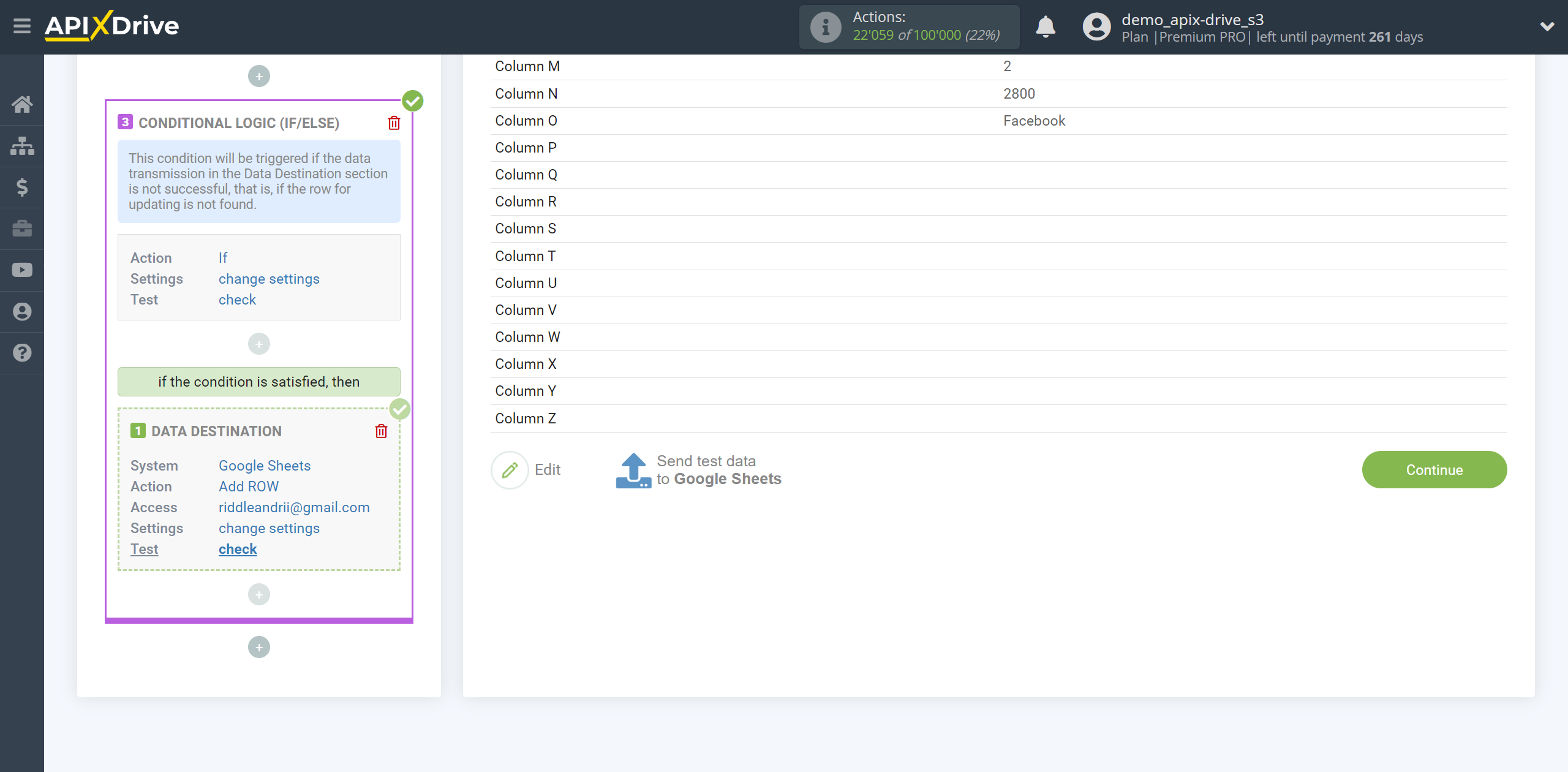This screenshot has height=772, width=1568.
Task: Click Conditional Logic green status checkmark
Action: coord(413,100)
